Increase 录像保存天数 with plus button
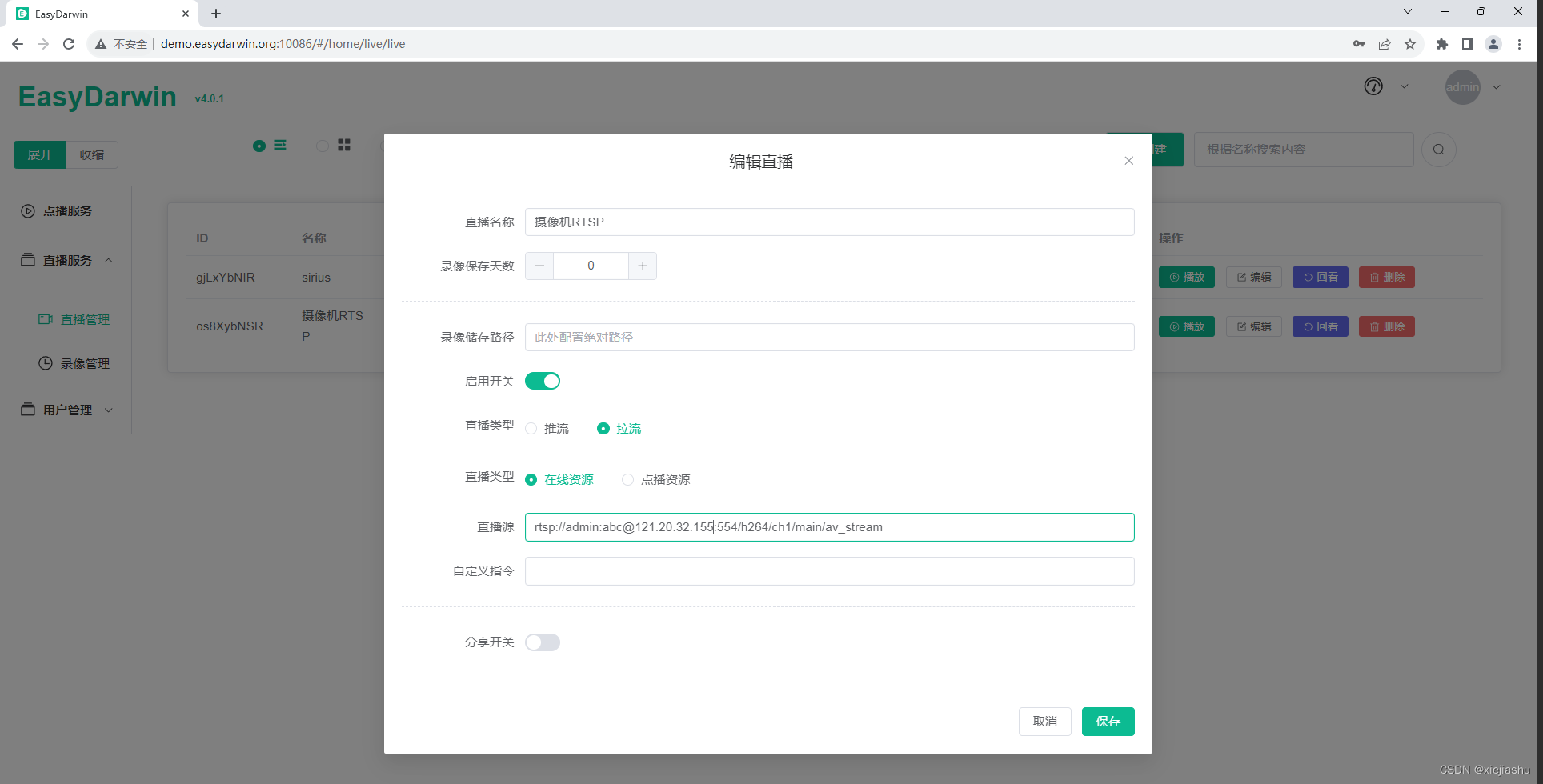The width and height of the screenshot is (1543, 784). click(x=643, y=266)
